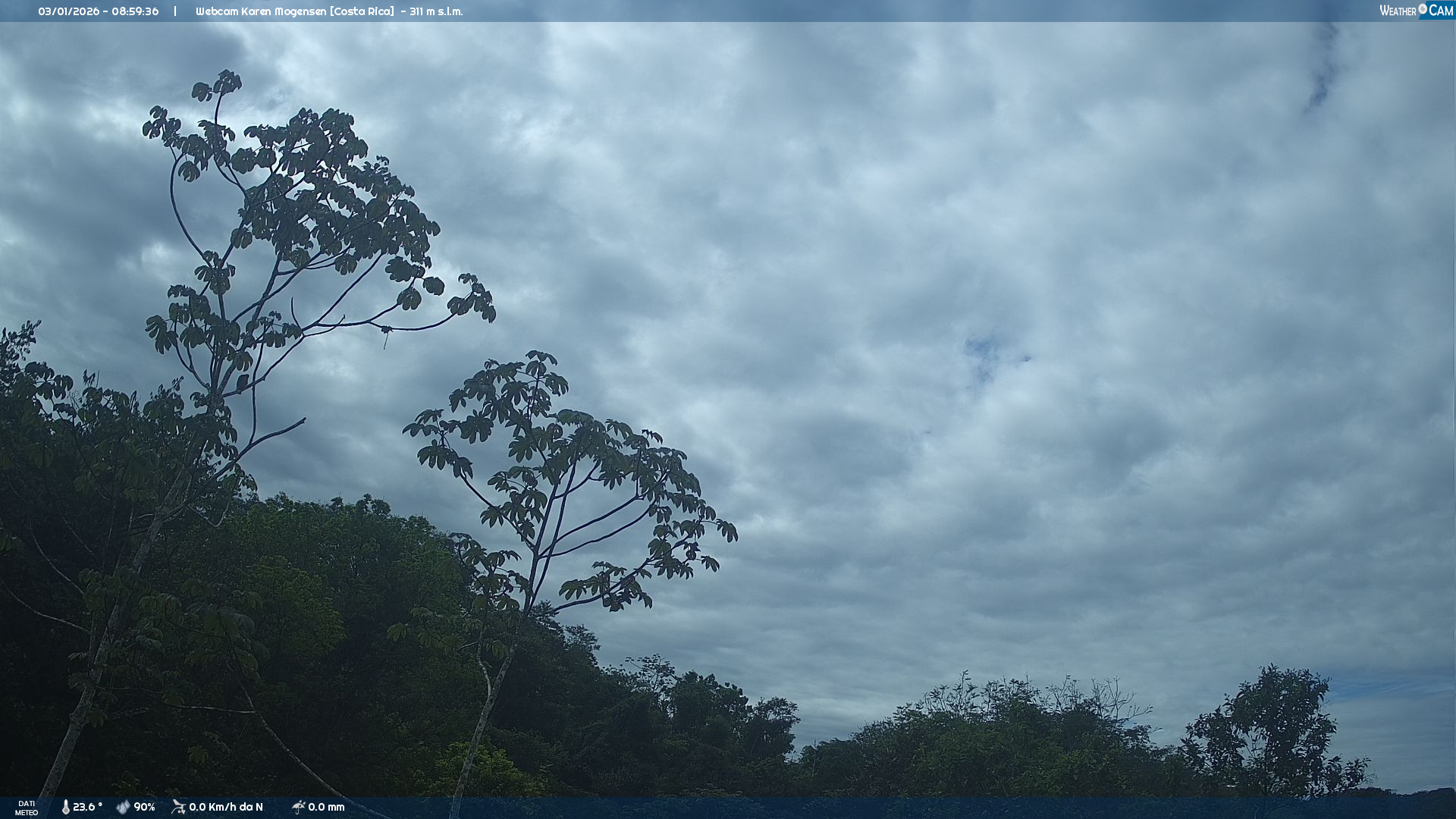The height and width of the screenshot is (819, 1456).
Task: Click the humidity water droplets icon
Action: tap(123, 807)
